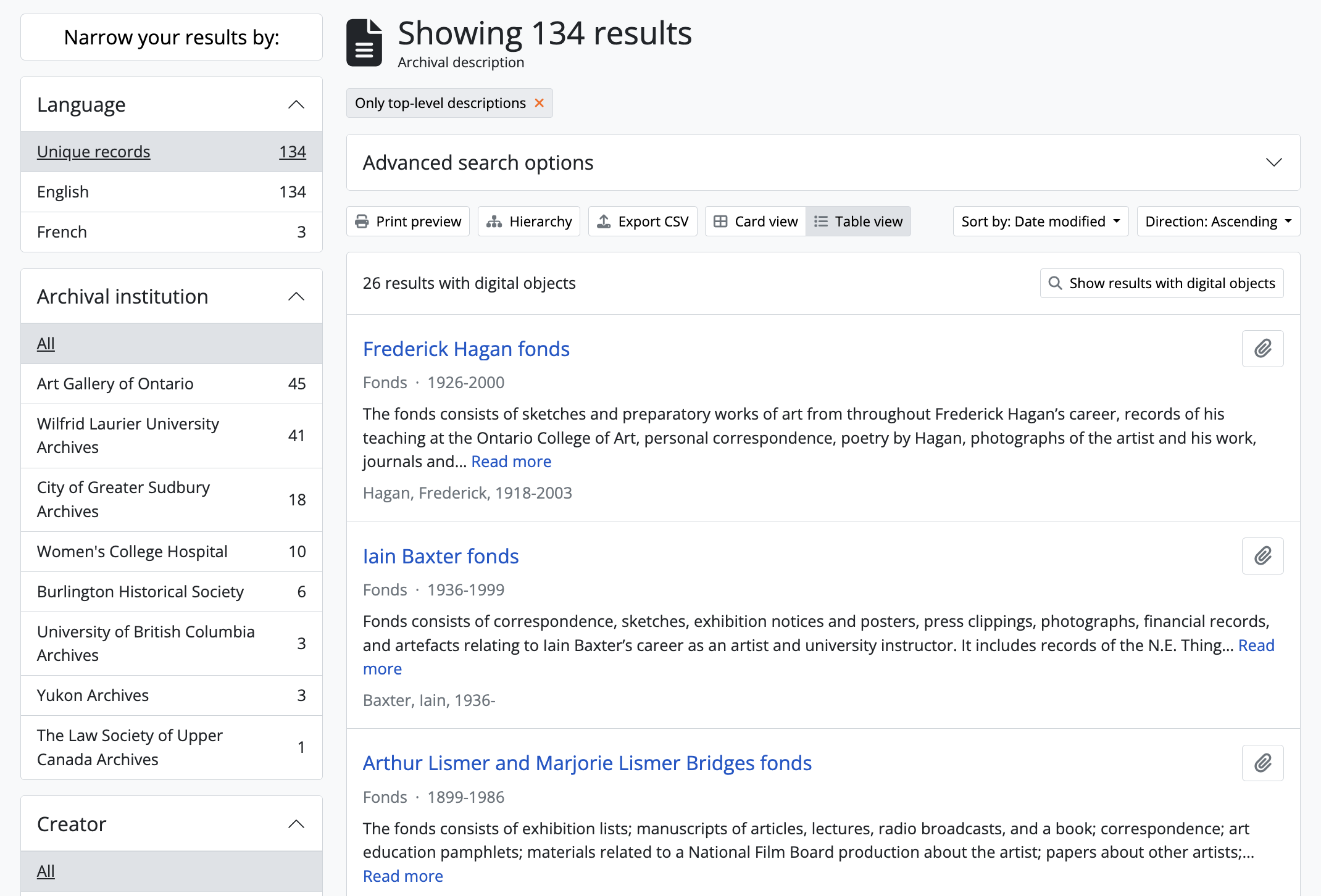The width and height of the screenshot is (1321, 896).
Task: Remove the top-level descriptions filter
Action: [x=539, y=103]
